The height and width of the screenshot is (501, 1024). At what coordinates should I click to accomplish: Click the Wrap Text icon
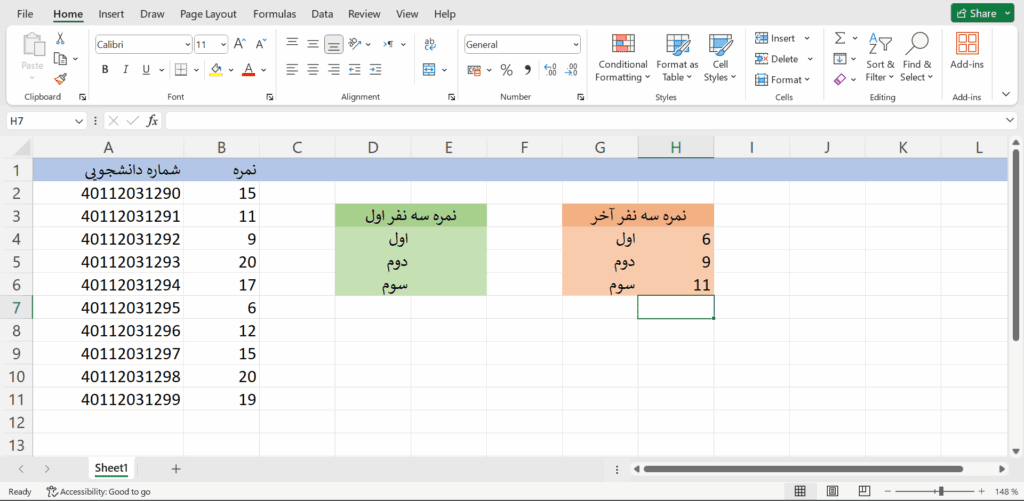pos(430,44)
